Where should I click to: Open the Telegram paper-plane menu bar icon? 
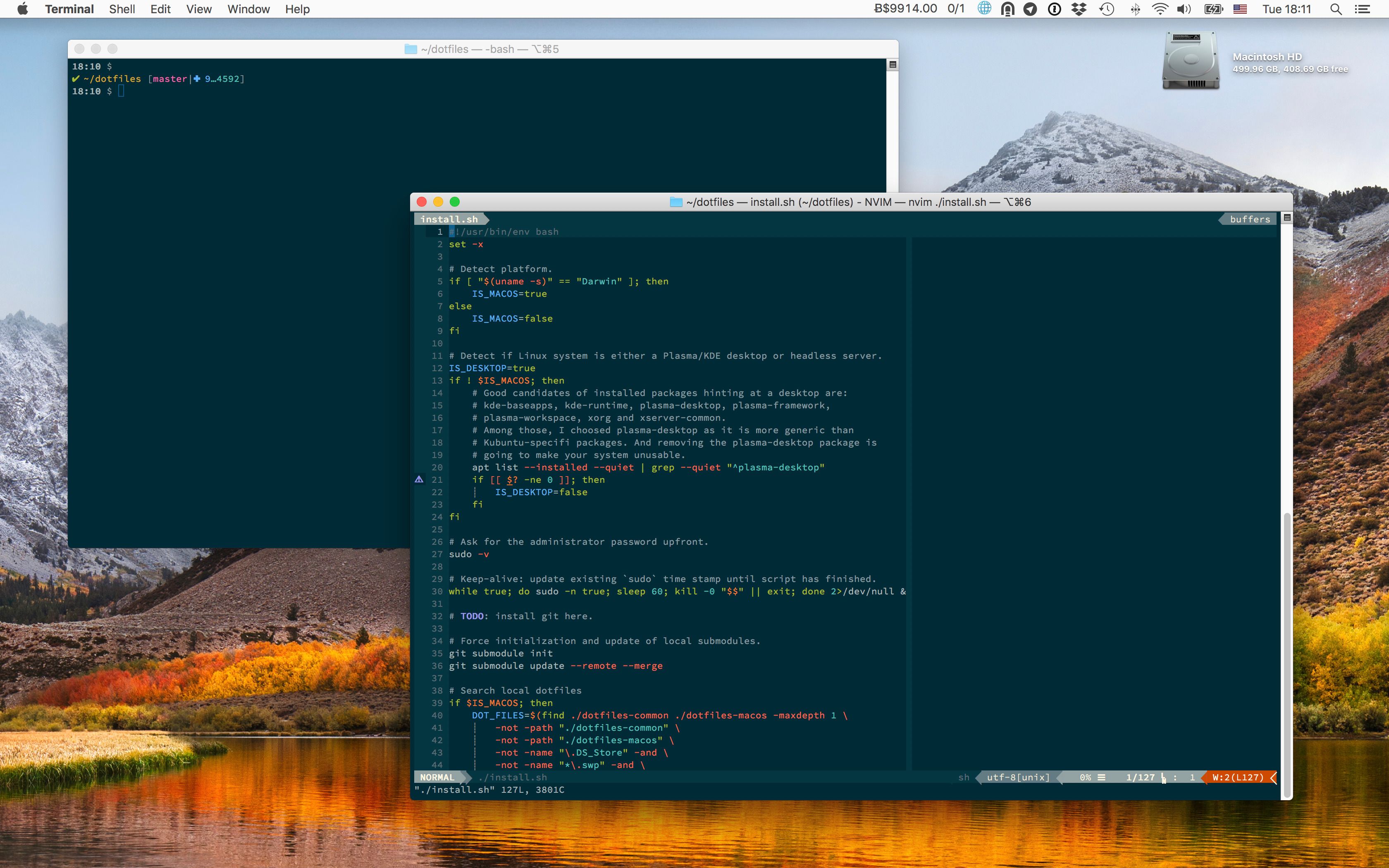click(1030, 9)
